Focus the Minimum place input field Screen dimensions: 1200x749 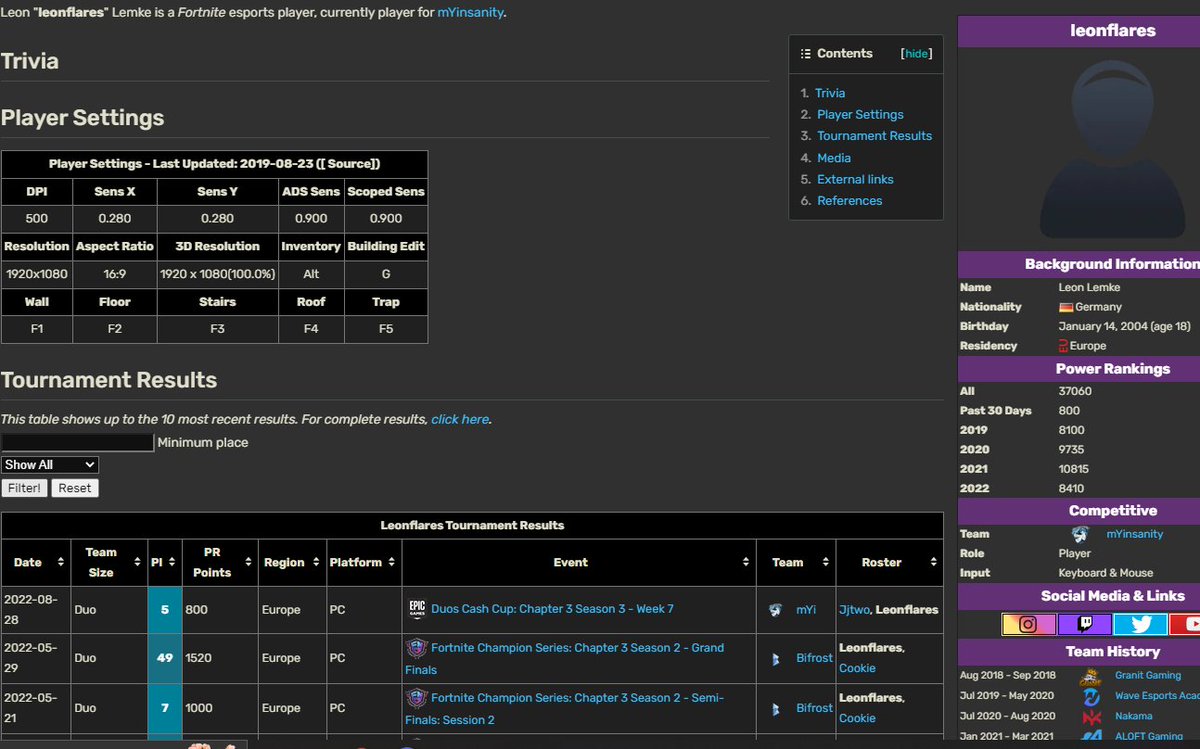pos(78,442)
